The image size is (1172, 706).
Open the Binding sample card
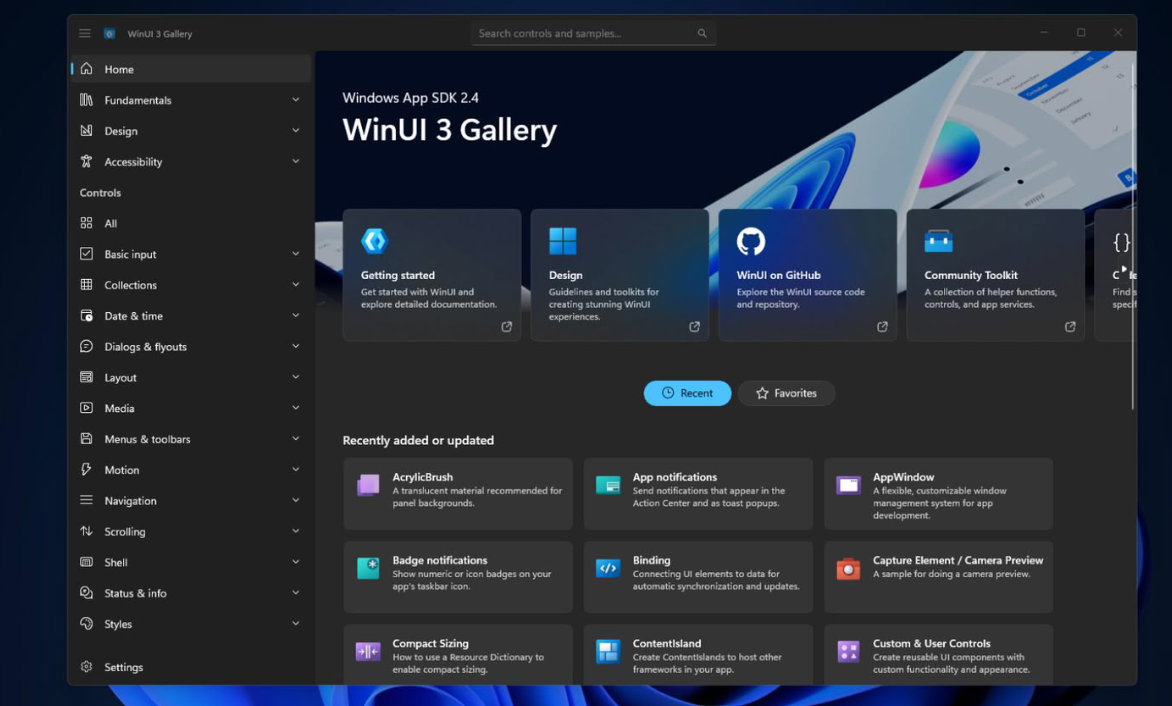tap(698, 577)
